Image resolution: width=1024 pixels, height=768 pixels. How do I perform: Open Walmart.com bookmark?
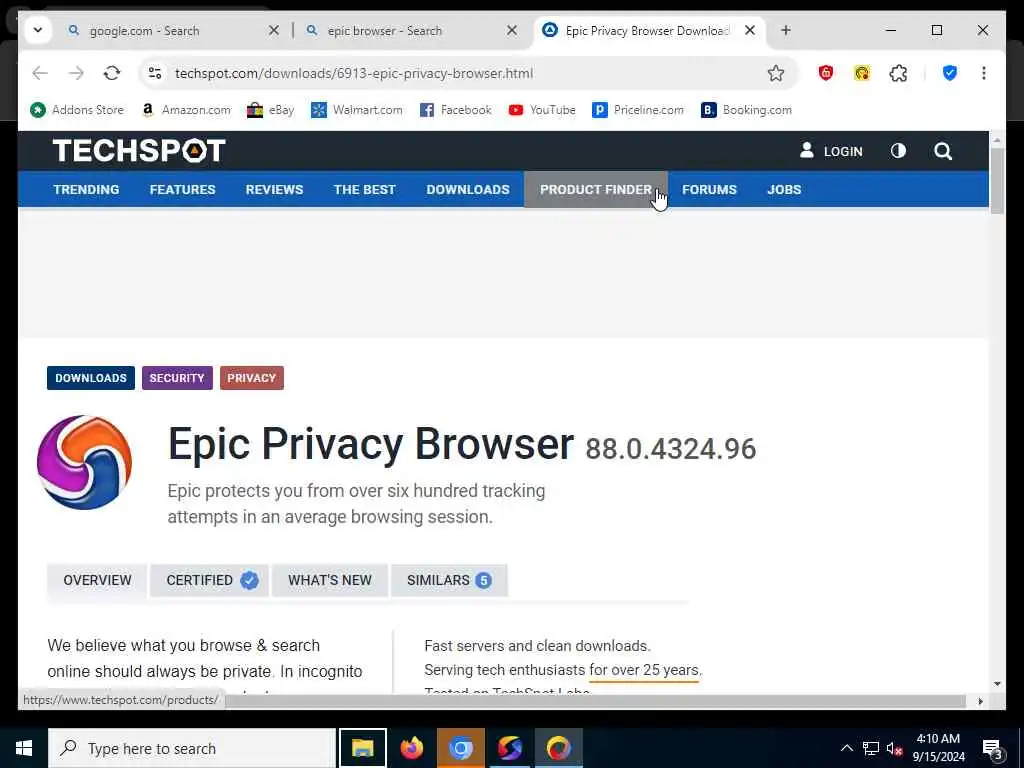(x=357, y=110)
